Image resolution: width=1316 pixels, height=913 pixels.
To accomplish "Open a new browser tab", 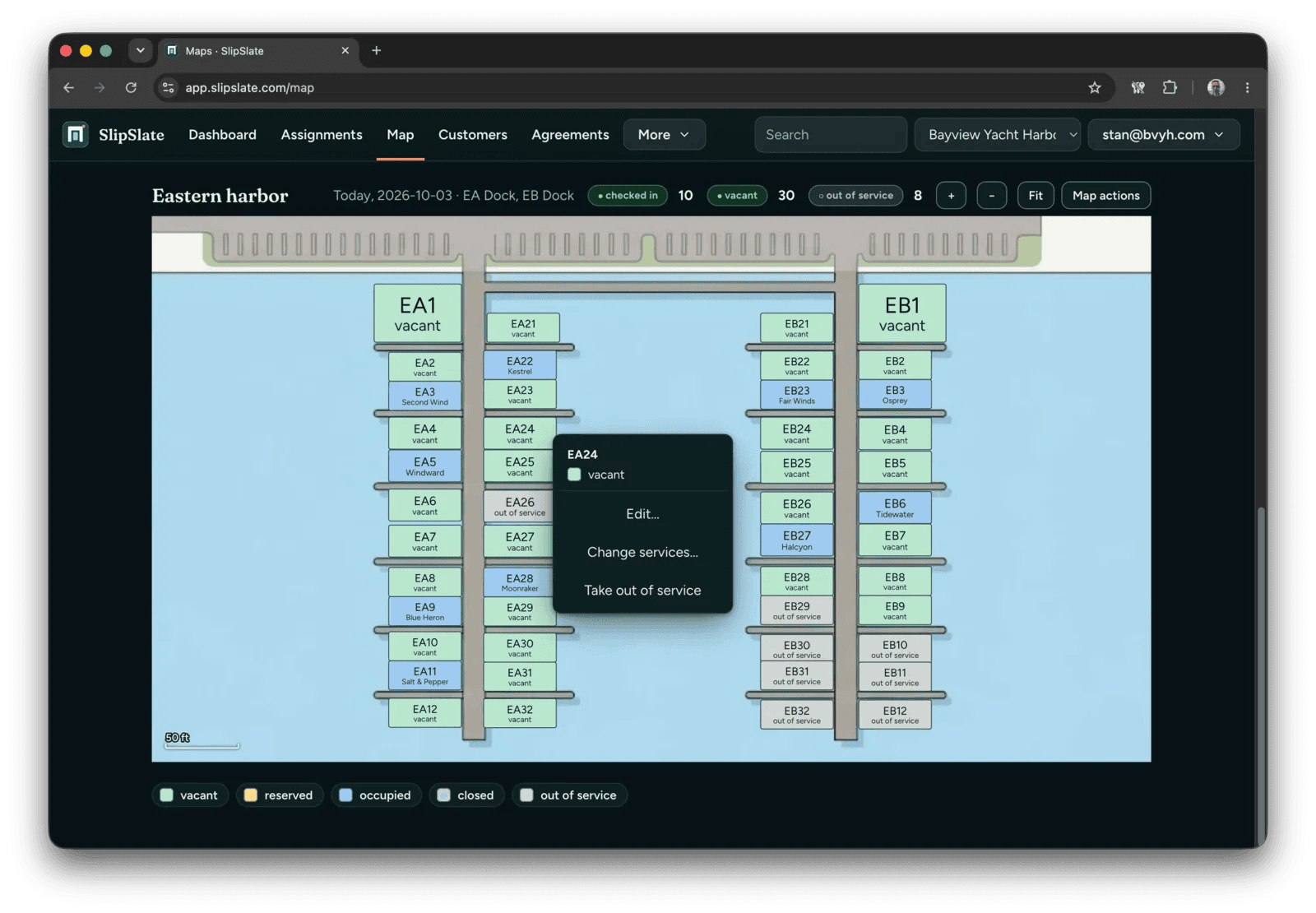I will pyautogui.click(x=376, y=50).
